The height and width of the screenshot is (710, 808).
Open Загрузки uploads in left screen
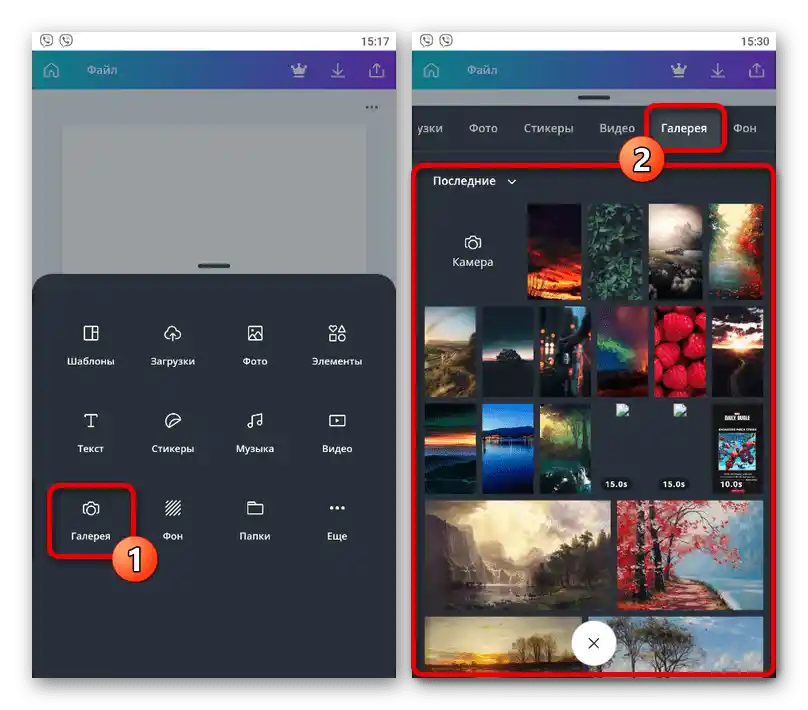173,346
